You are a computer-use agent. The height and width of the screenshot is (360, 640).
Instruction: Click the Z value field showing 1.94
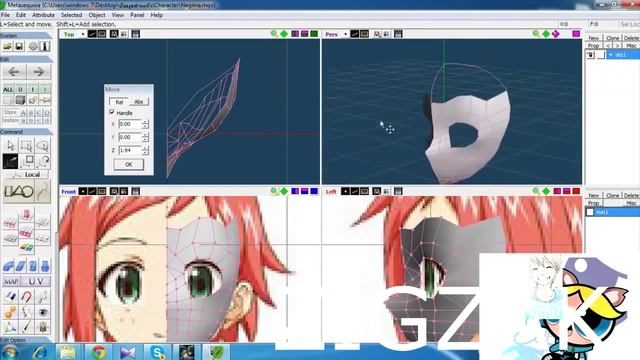pos(129,150)
